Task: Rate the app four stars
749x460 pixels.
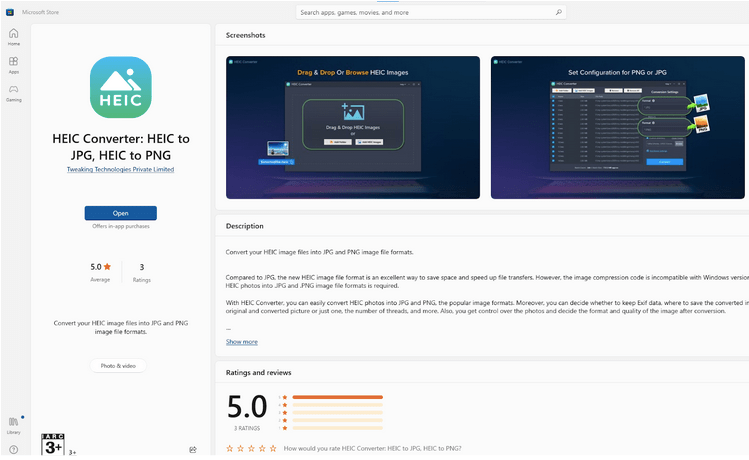Action: click(x=262, y=448)
